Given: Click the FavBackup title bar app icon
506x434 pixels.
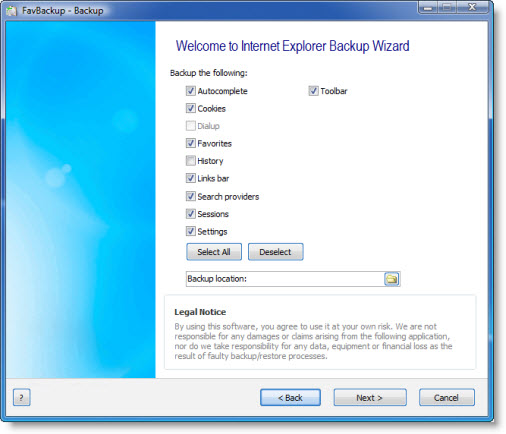Looking at the screenshot, I should (11, 11).
